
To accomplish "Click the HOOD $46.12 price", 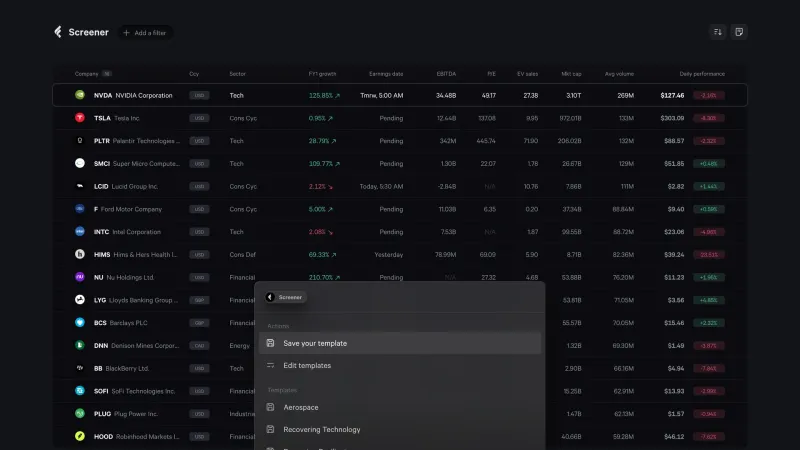I will coord(674,436).
